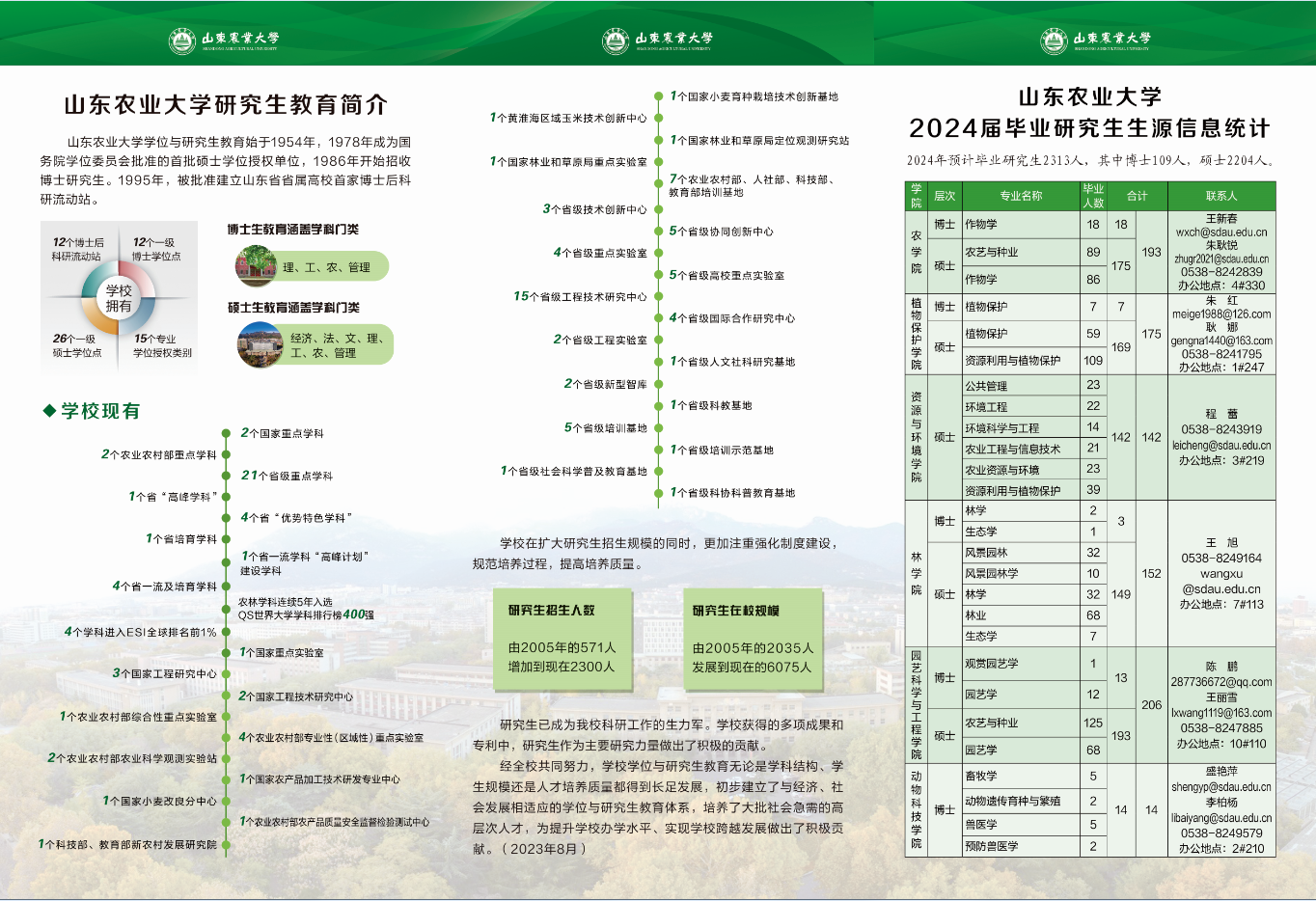Click the 4个省“优势特色学科” entry
Screen dimensions: 1316x901
click(x=296, y=518)
